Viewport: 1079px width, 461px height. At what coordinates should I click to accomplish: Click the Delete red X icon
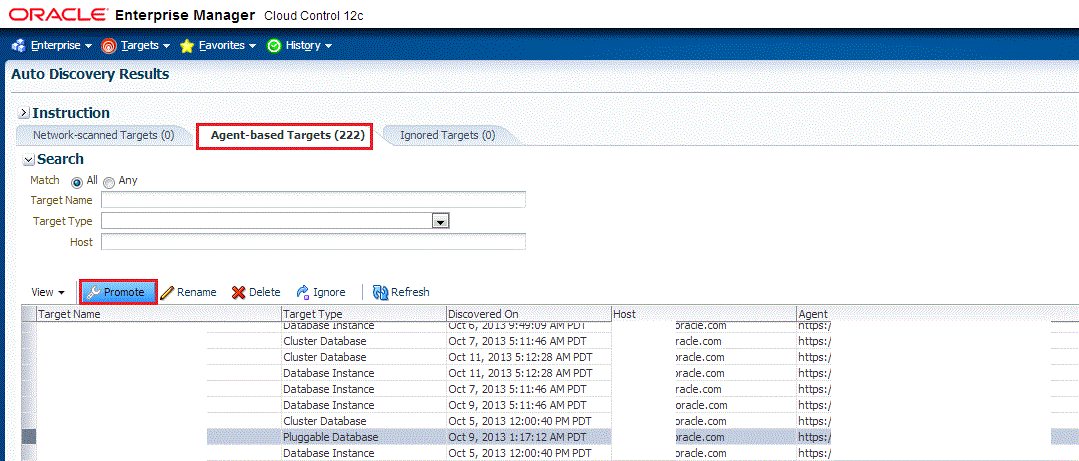(x=239, y=292)
